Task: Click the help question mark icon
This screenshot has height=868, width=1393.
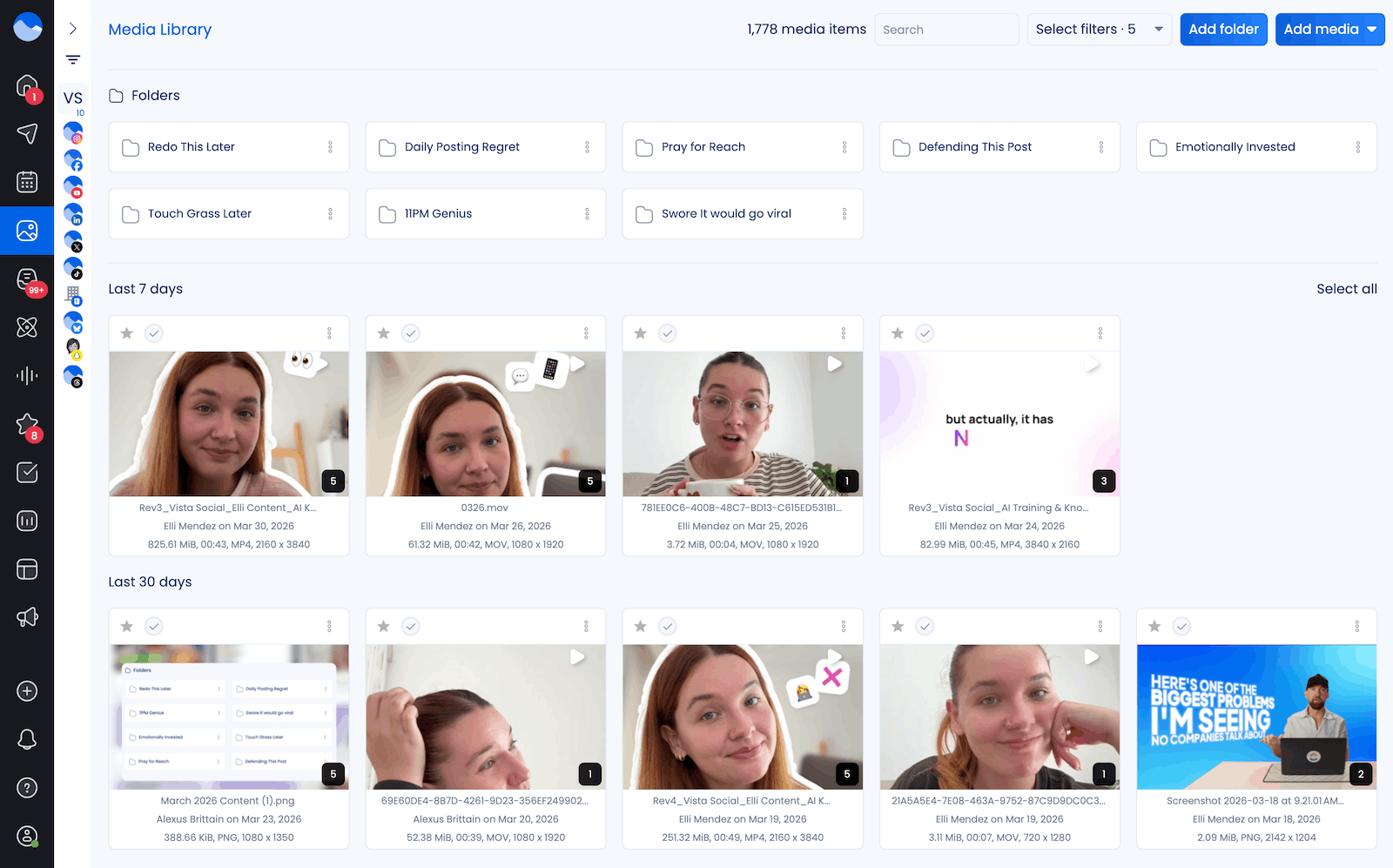Action: tap(27, 788)
